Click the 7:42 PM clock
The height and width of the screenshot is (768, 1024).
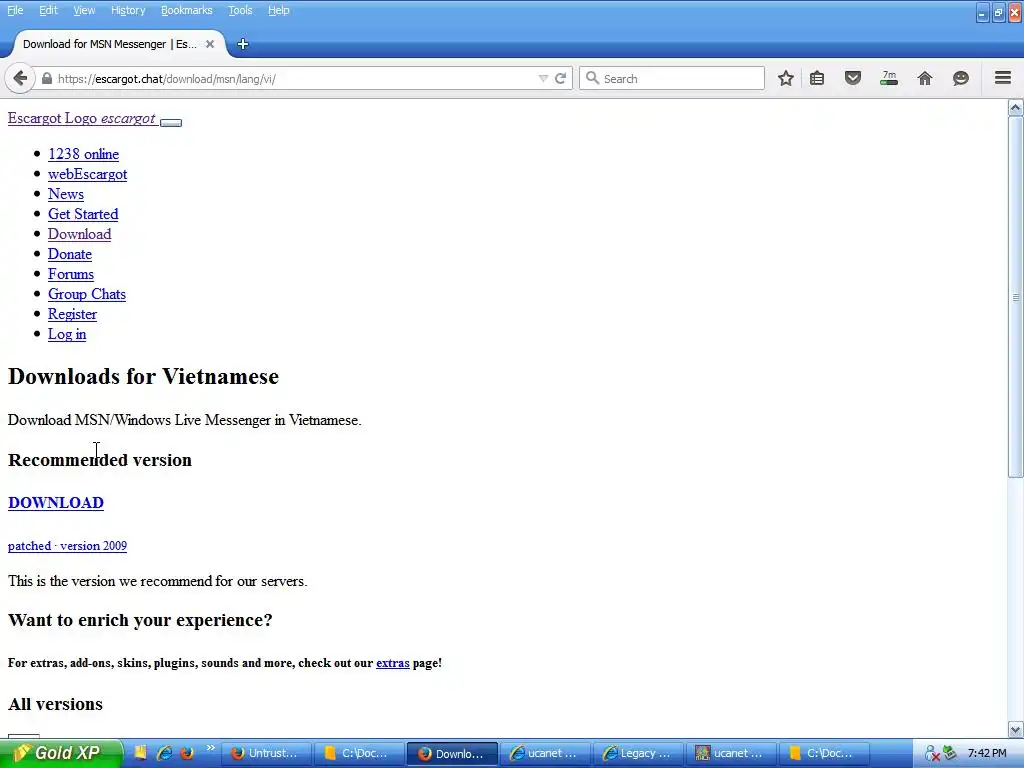[987, 753]
